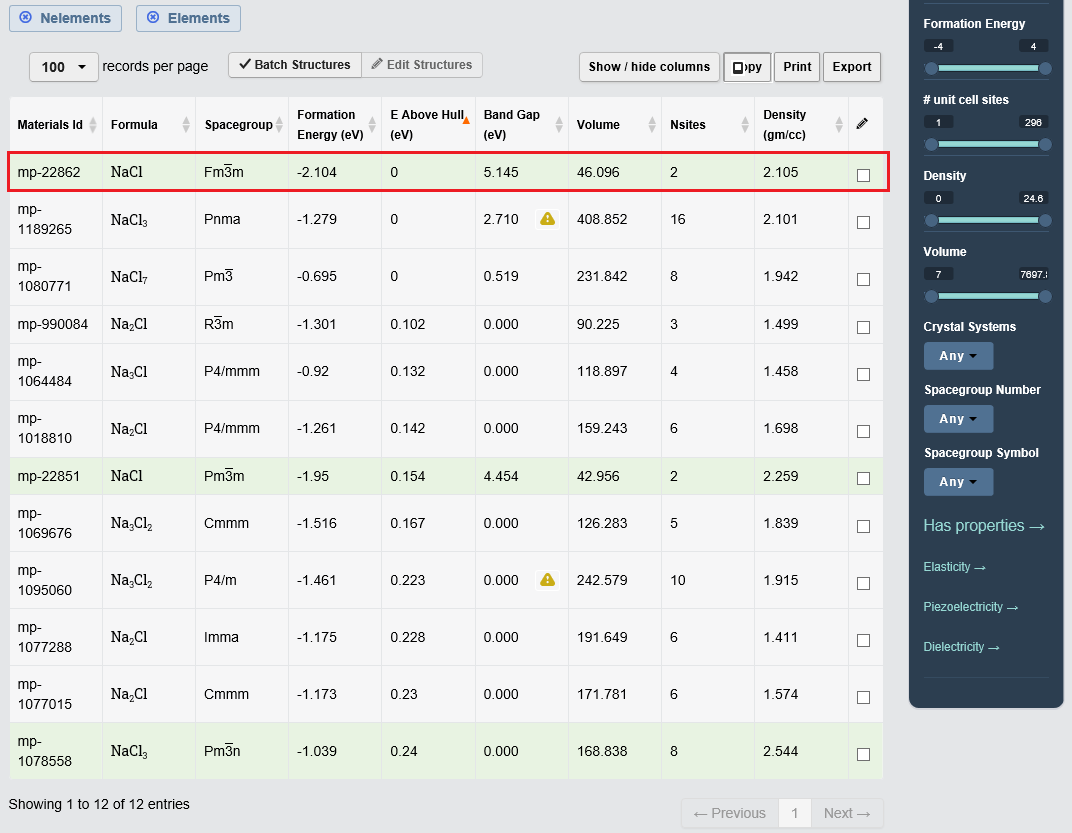Open Spacegroup Number Any dropdown
Viewport: 1072px width, 833px height.
coord(958,419)
